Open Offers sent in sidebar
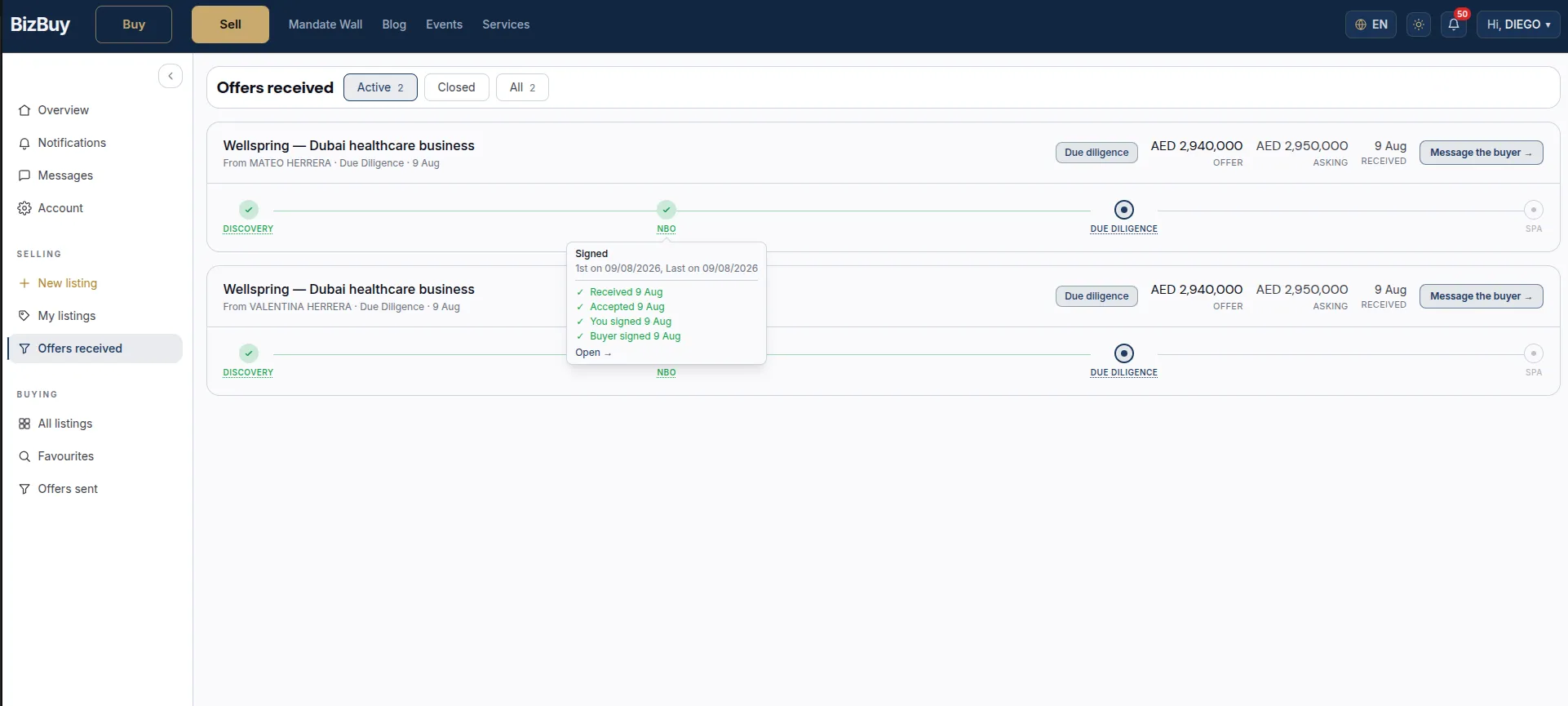The height and width of the screenshot is (706, 1568). [x=95, y=489]
